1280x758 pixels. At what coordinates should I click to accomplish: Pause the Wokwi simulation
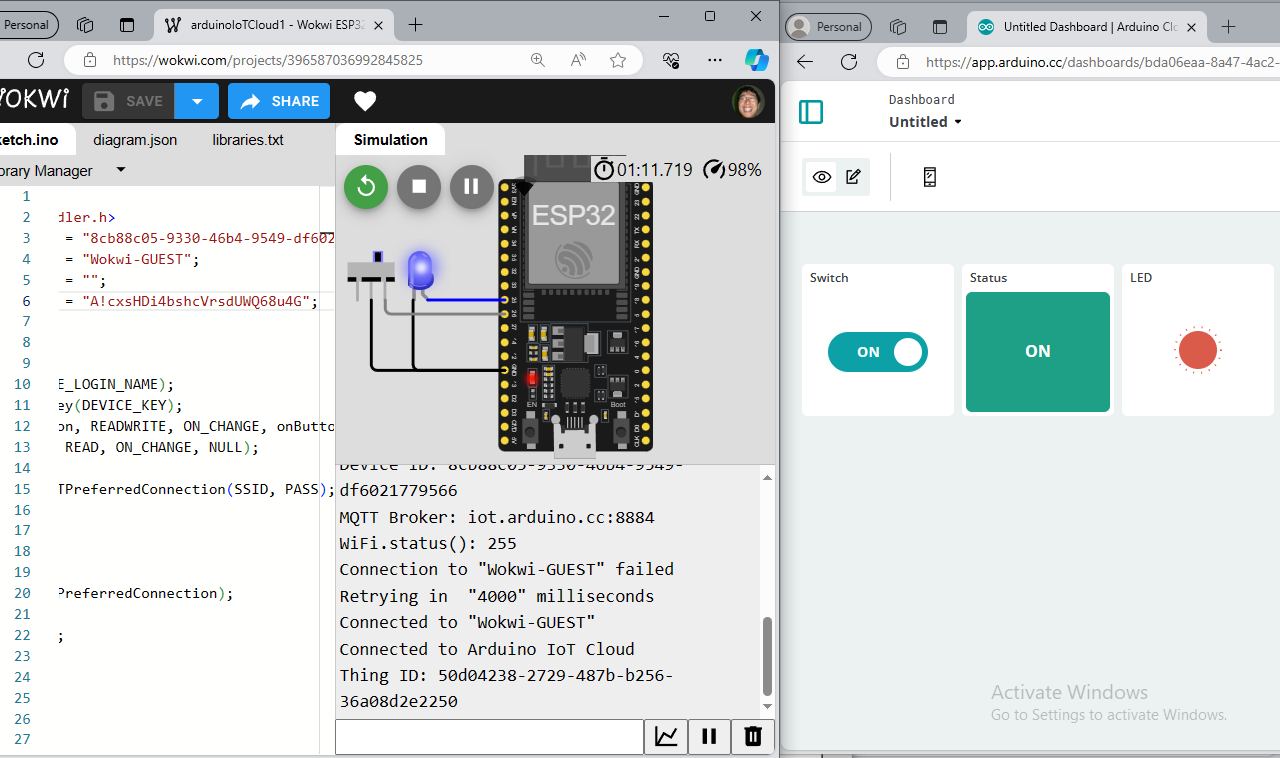pyautogui.click(x=472, y=187)
